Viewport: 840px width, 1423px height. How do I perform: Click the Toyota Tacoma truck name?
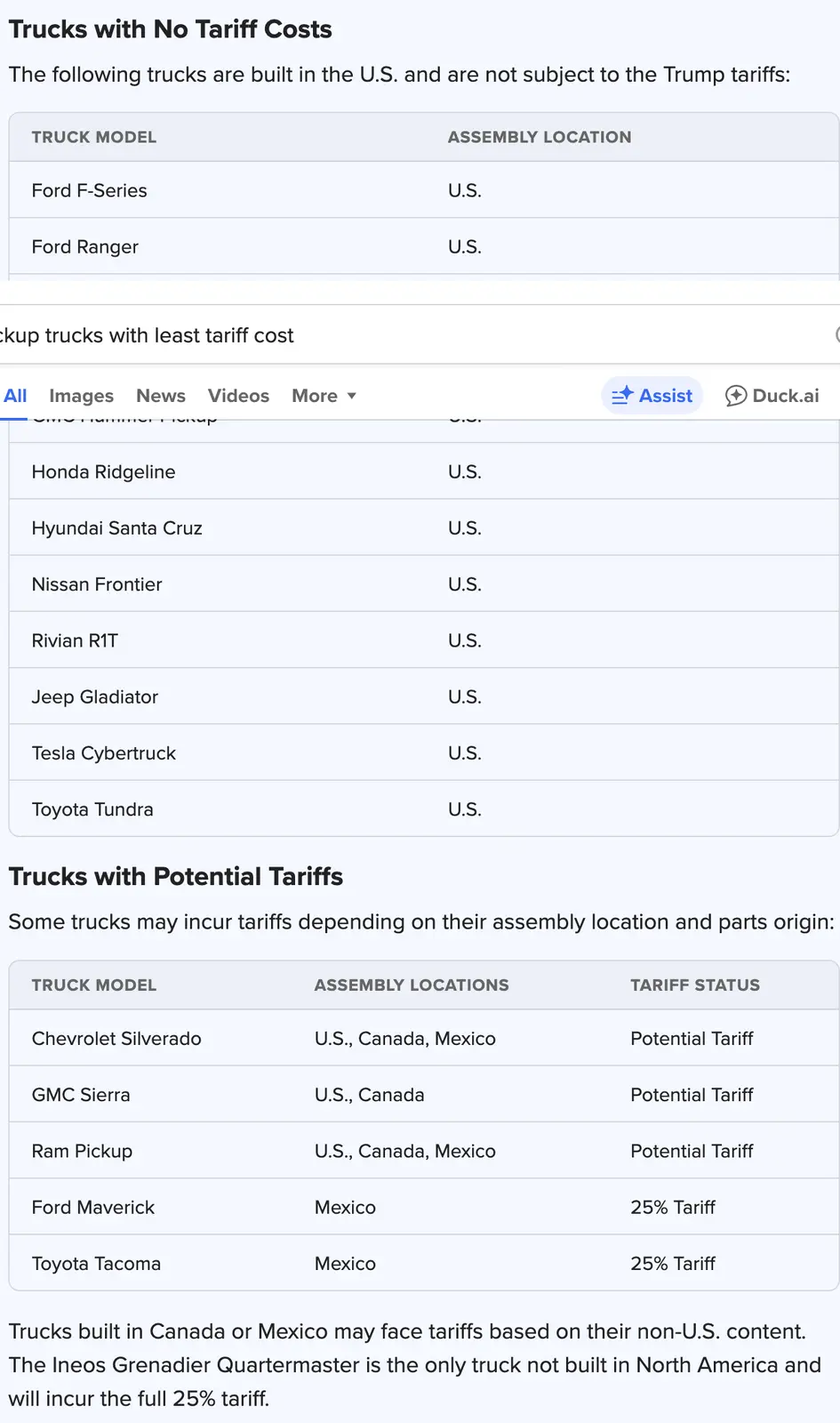point(96,1264)
